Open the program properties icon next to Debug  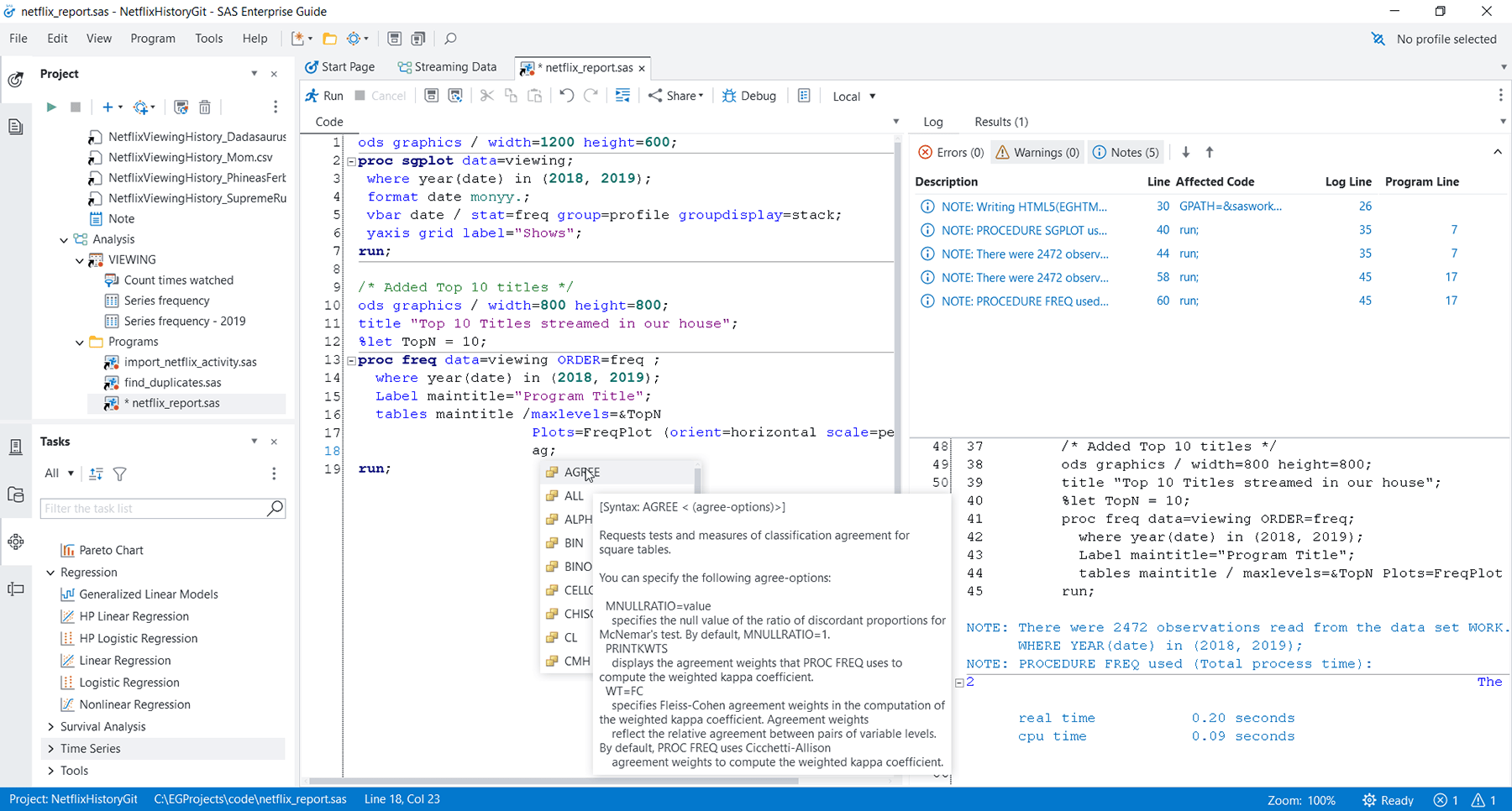click(804, 96)
